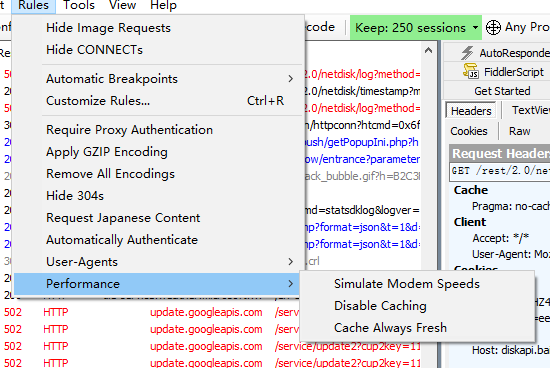
Task: Toggle Hide 304s rule
Action: (158, 196)
